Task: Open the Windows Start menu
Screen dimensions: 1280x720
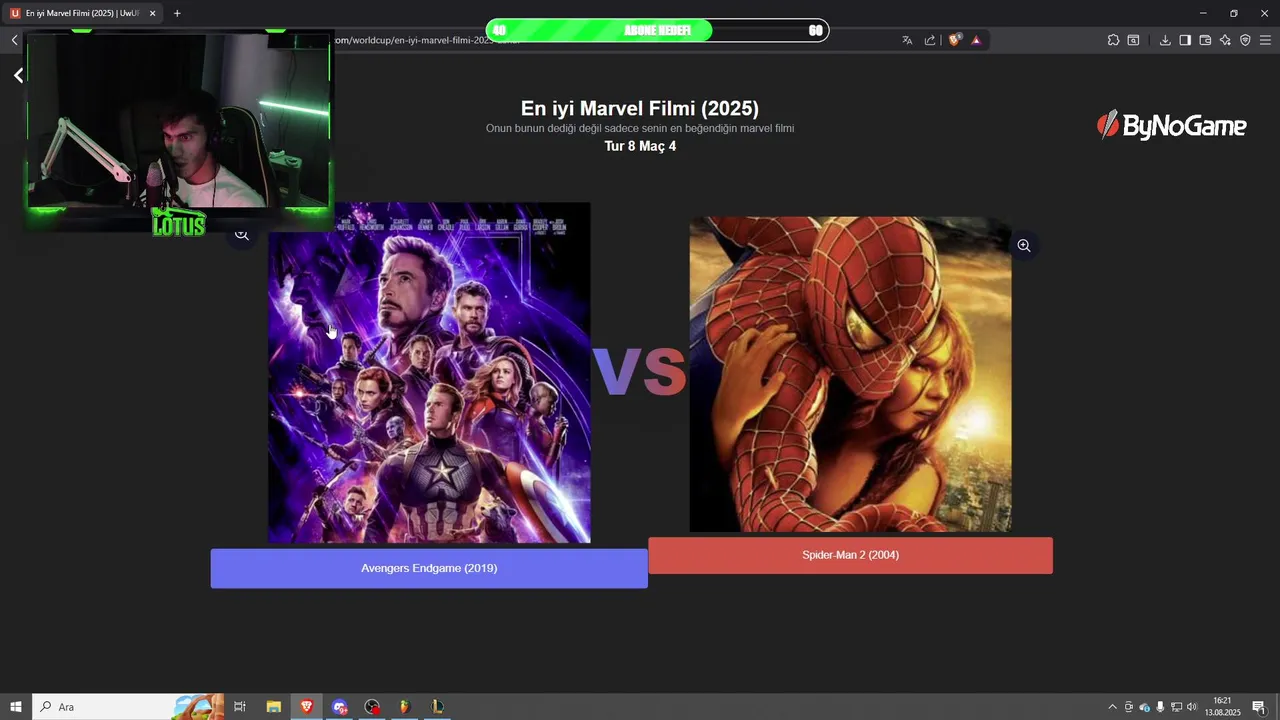Action: coord(15,707)
